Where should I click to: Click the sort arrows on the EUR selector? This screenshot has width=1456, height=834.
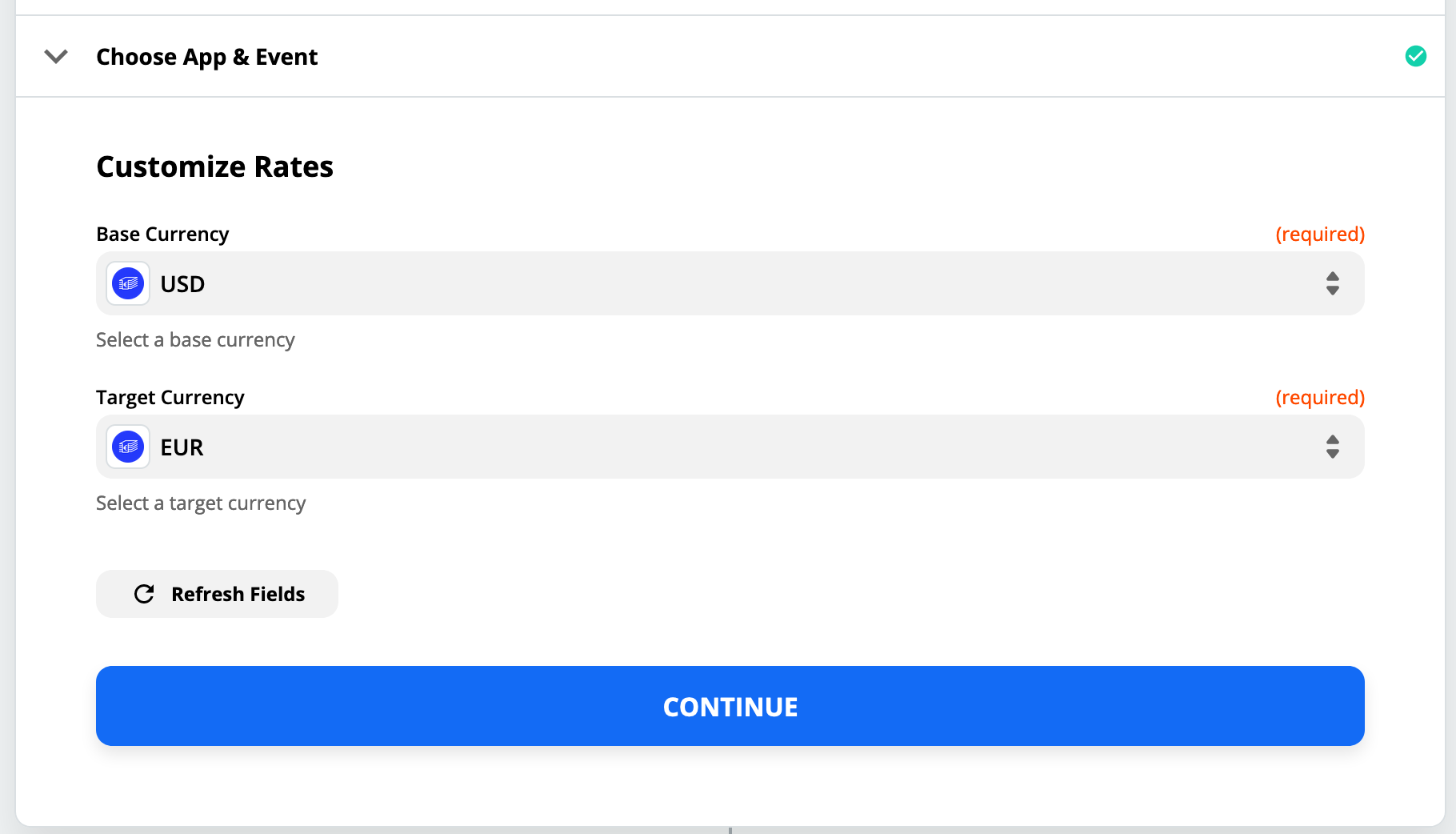click(x=1332, y=447)
